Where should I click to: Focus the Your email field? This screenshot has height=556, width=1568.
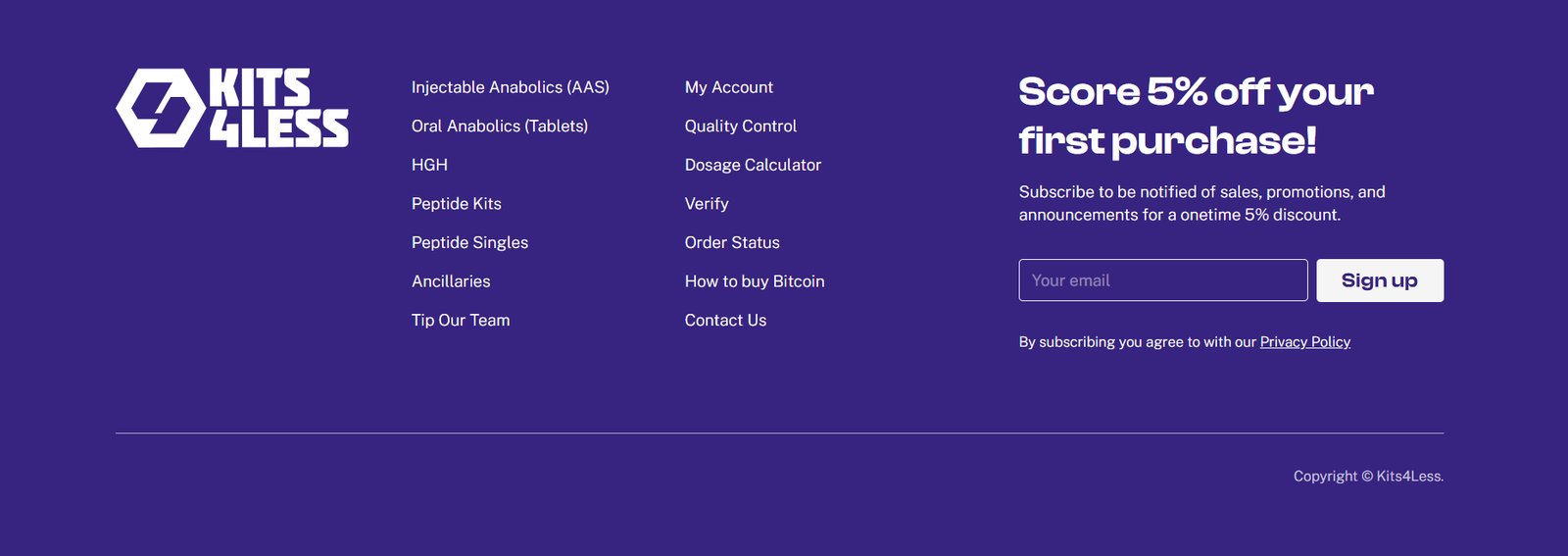(x=1162, y=280)
